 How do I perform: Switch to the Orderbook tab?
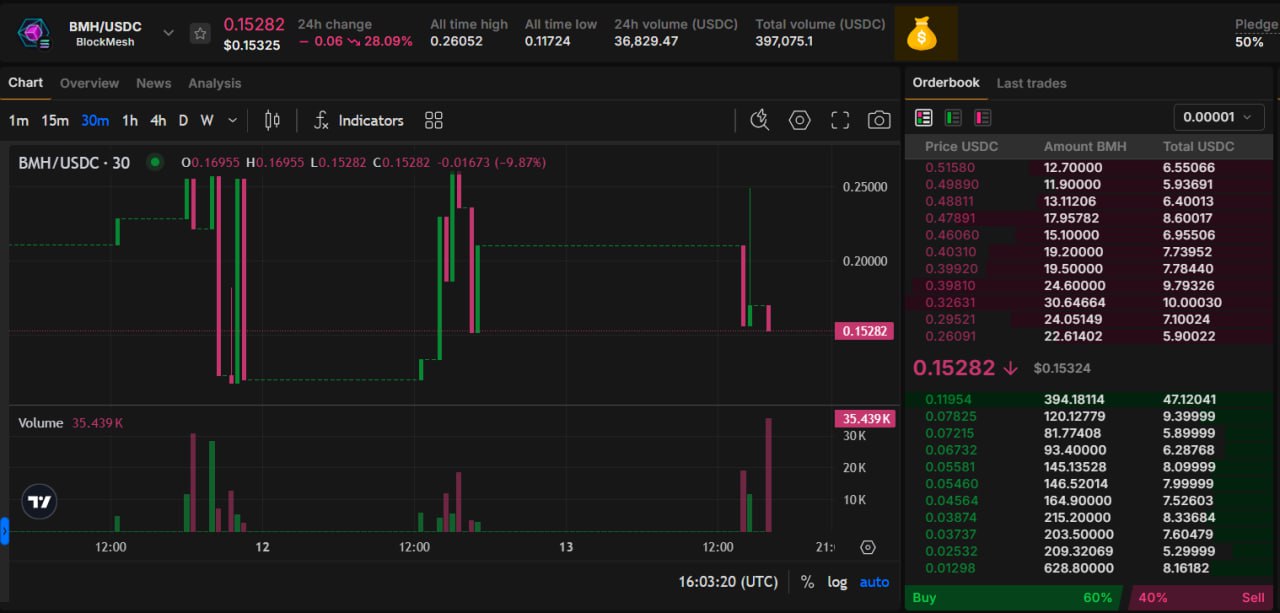pyautogui.click(x=946, y=83)
